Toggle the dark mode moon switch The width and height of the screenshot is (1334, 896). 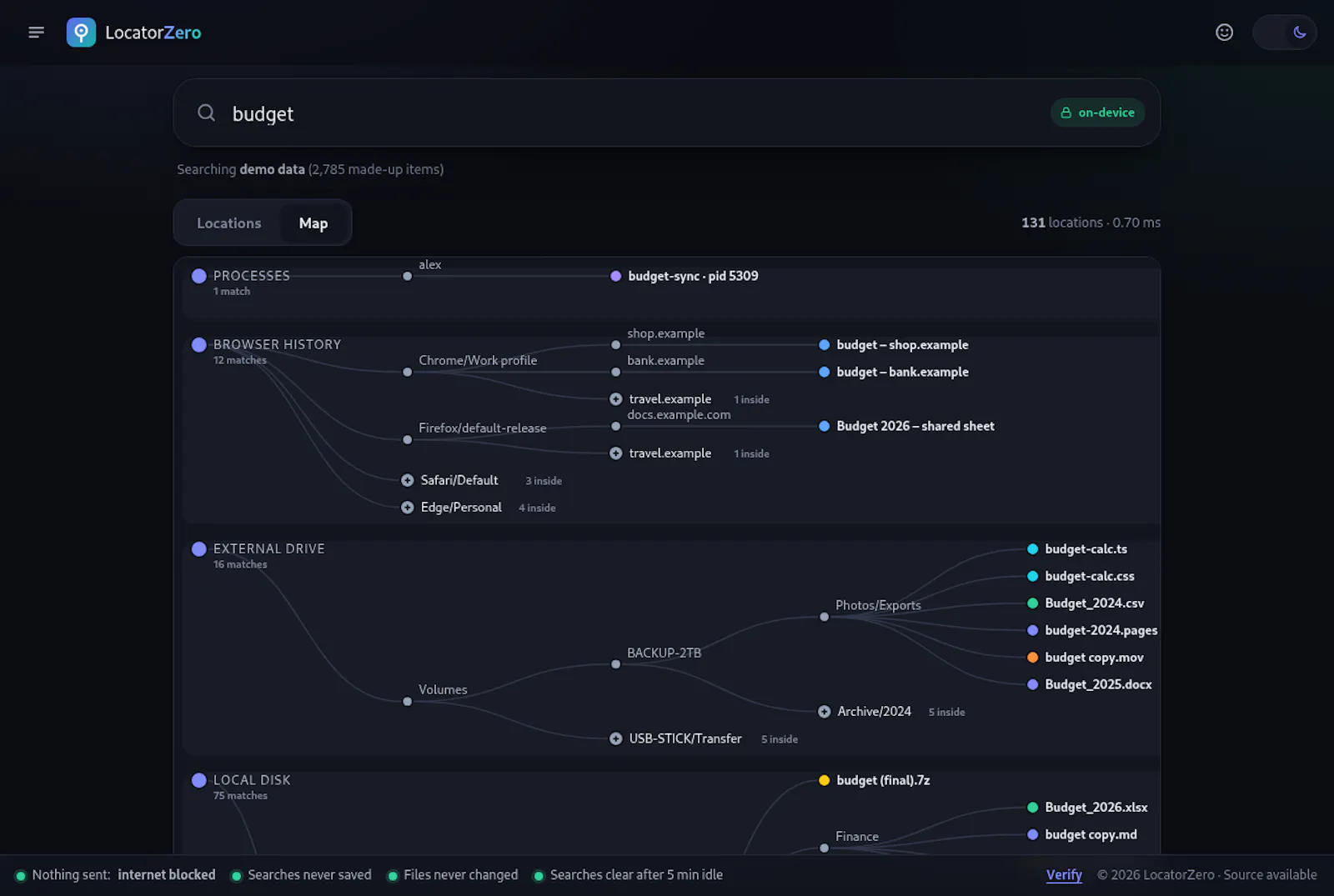click(1285, 33)
